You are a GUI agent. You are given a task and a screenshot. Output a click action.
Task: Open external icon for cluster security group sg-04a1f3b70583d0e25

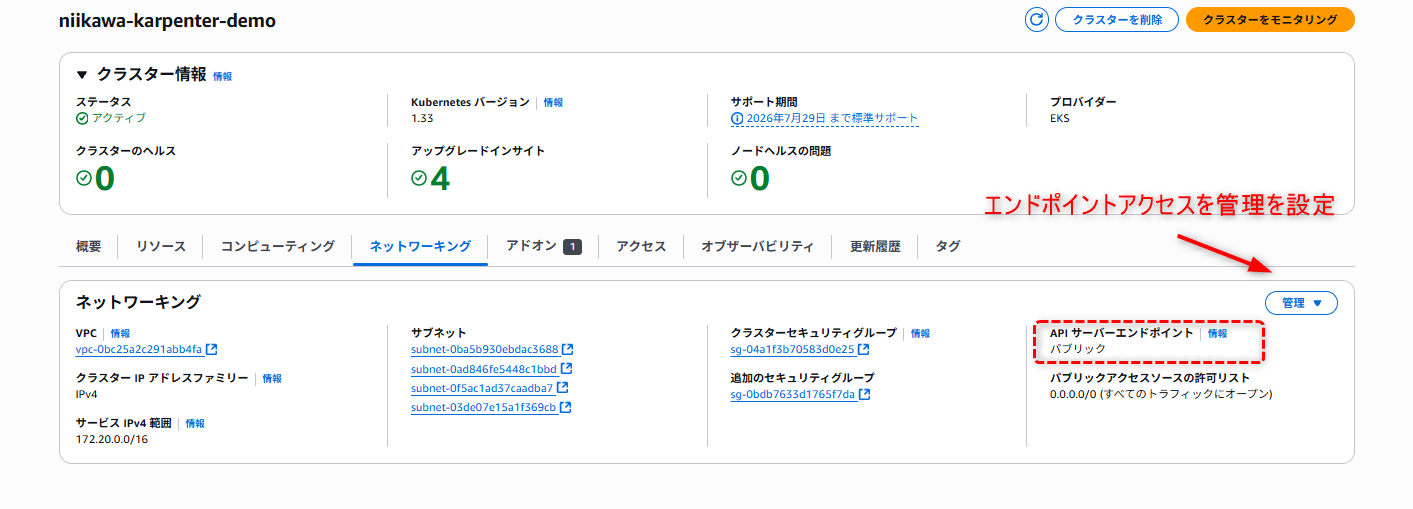(864, 350)
